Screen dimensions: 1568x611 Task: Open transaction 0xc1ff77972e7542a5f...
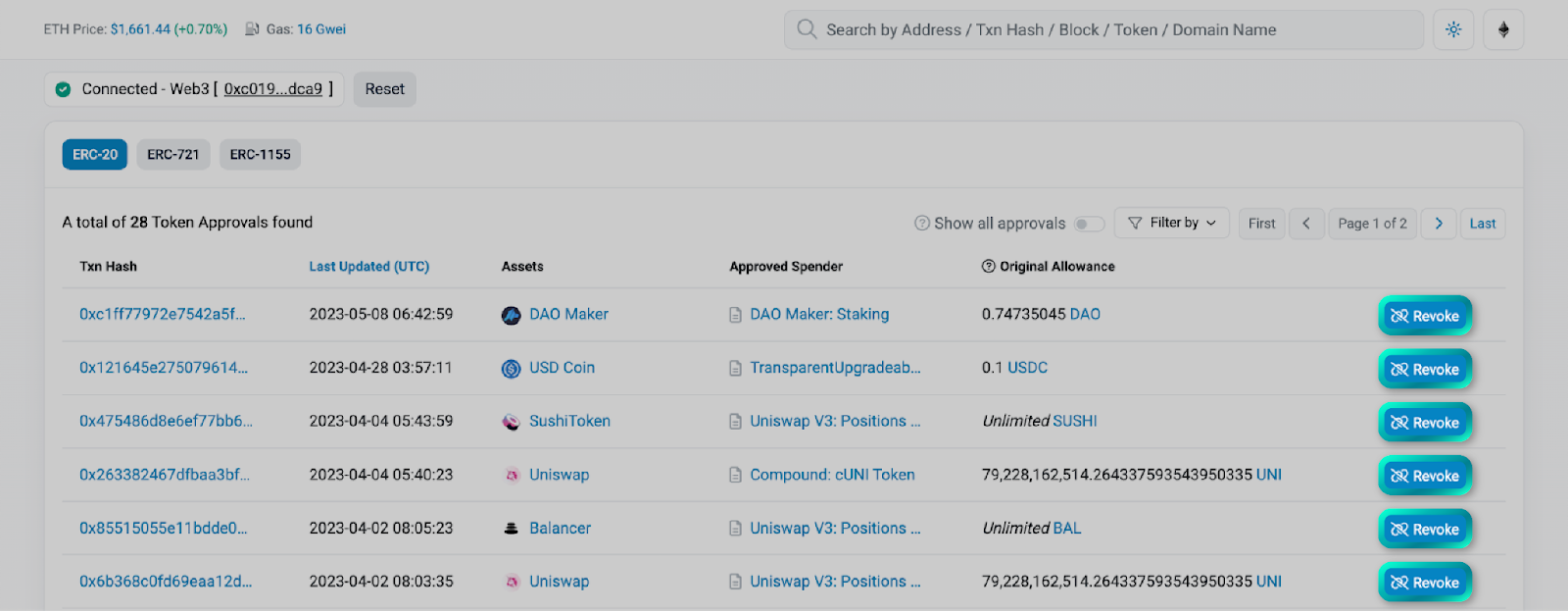[163, 314]
